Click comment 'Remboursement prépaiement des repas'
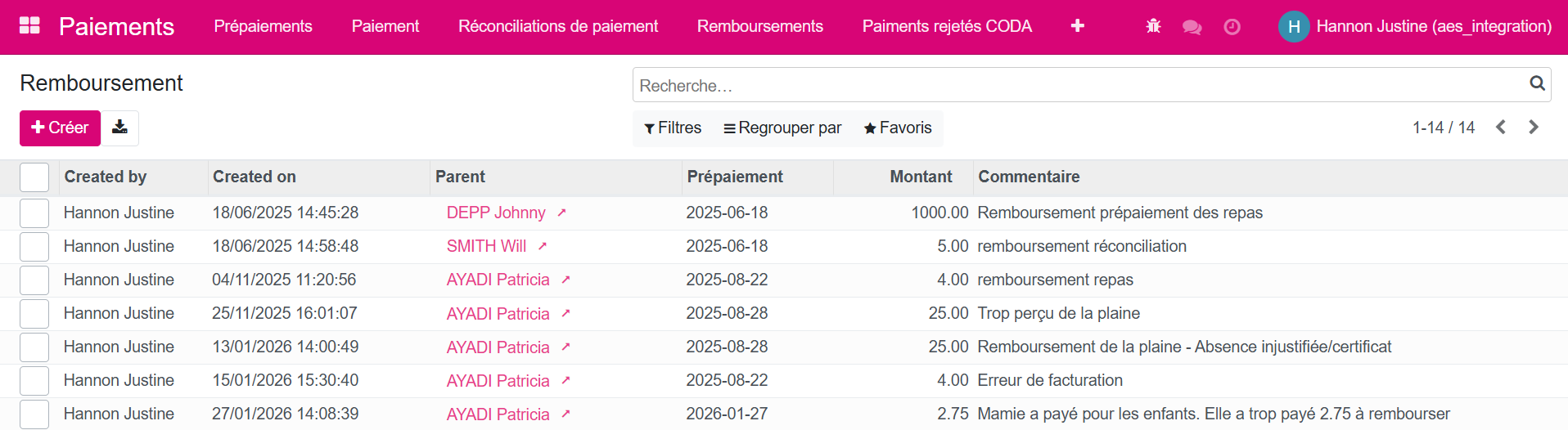The image size is (1568, 430). (x=1120, y=213)
